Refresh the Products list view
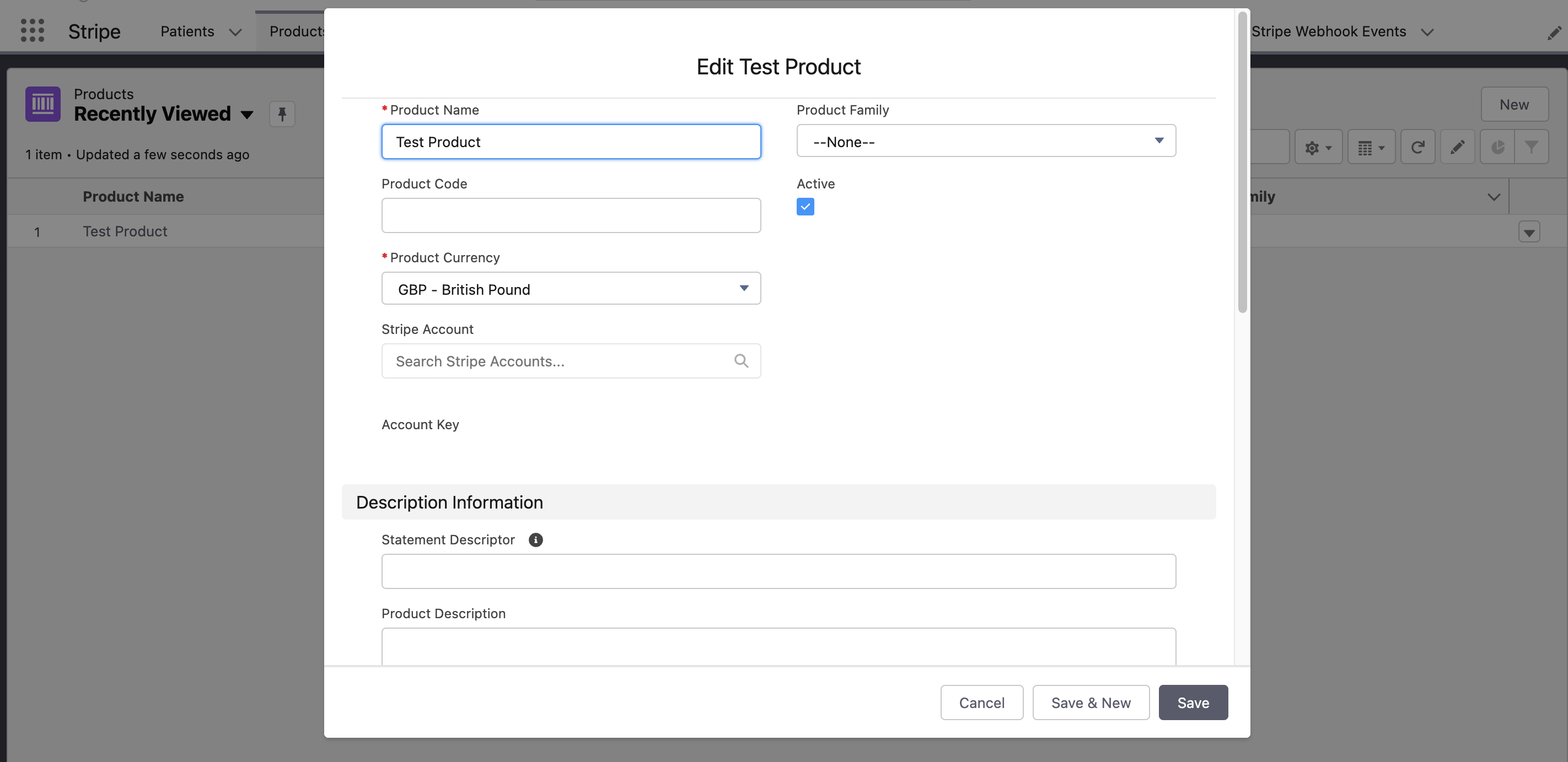The image size is (1568, 762). click(x=1417, y=147)
